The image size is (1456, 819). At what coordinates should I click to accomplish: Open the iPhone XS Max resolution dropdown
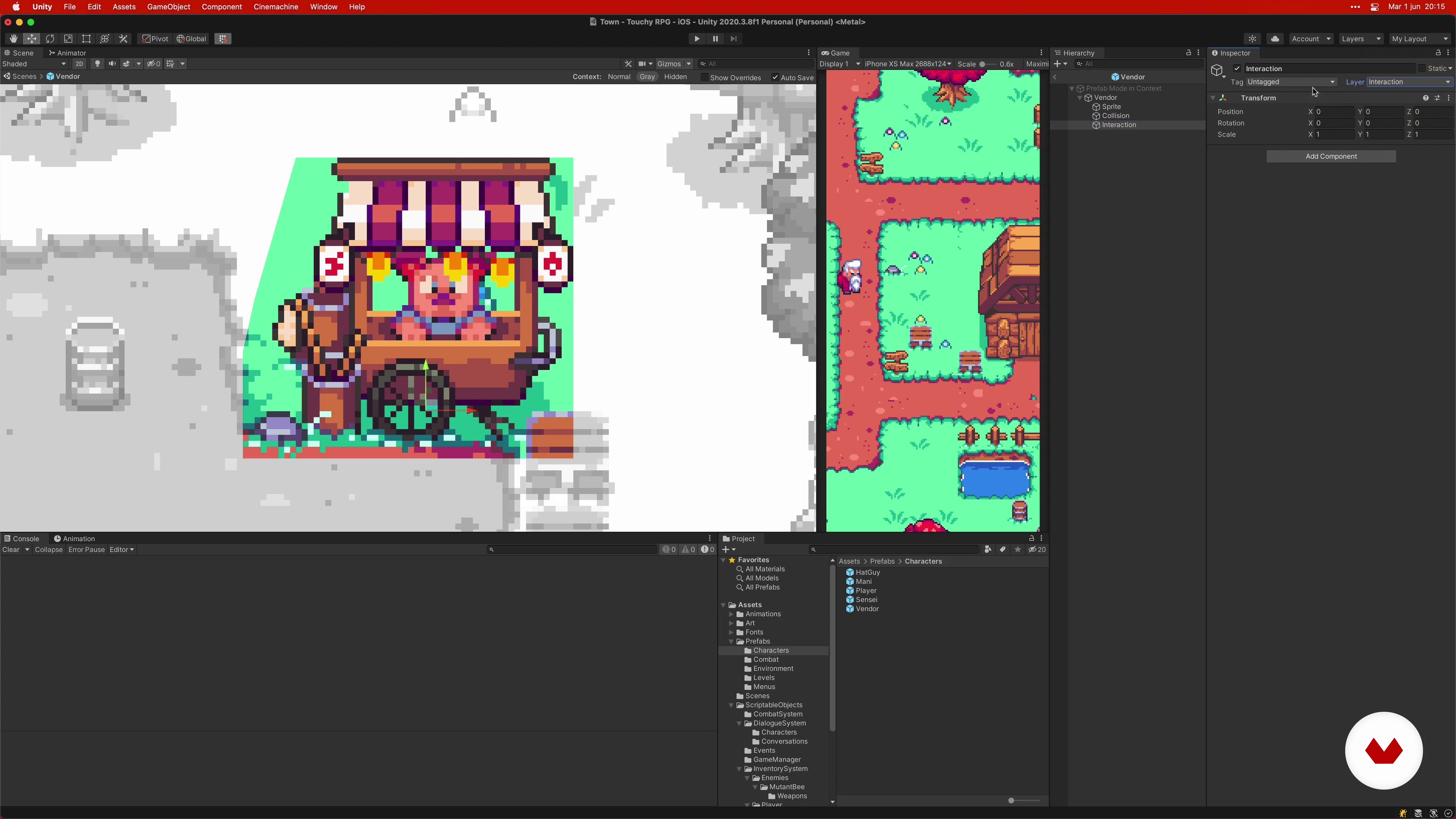[x=908, y=64]
